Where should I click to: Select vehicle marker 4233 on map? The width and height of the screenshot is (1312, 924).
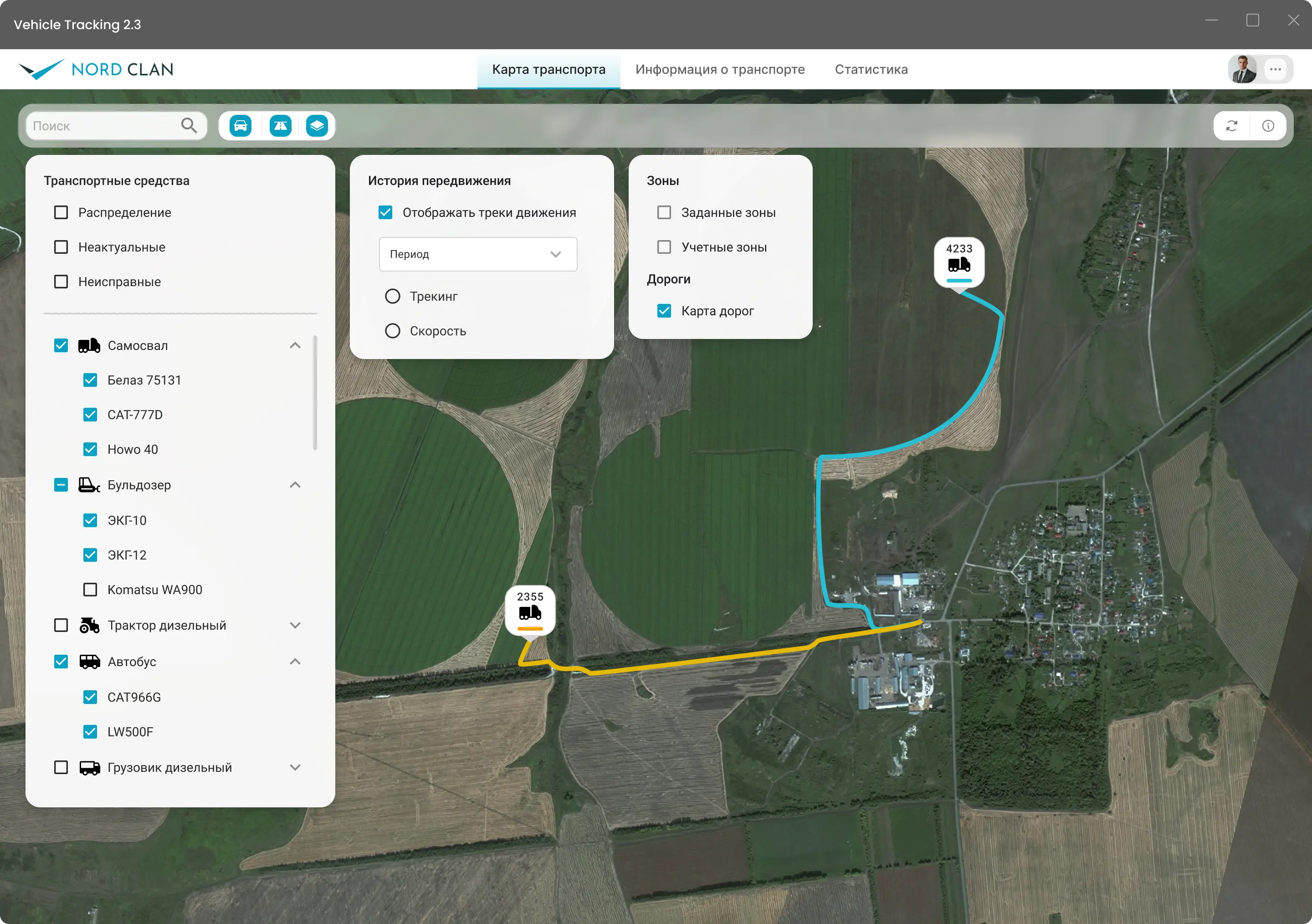[959, 262]
